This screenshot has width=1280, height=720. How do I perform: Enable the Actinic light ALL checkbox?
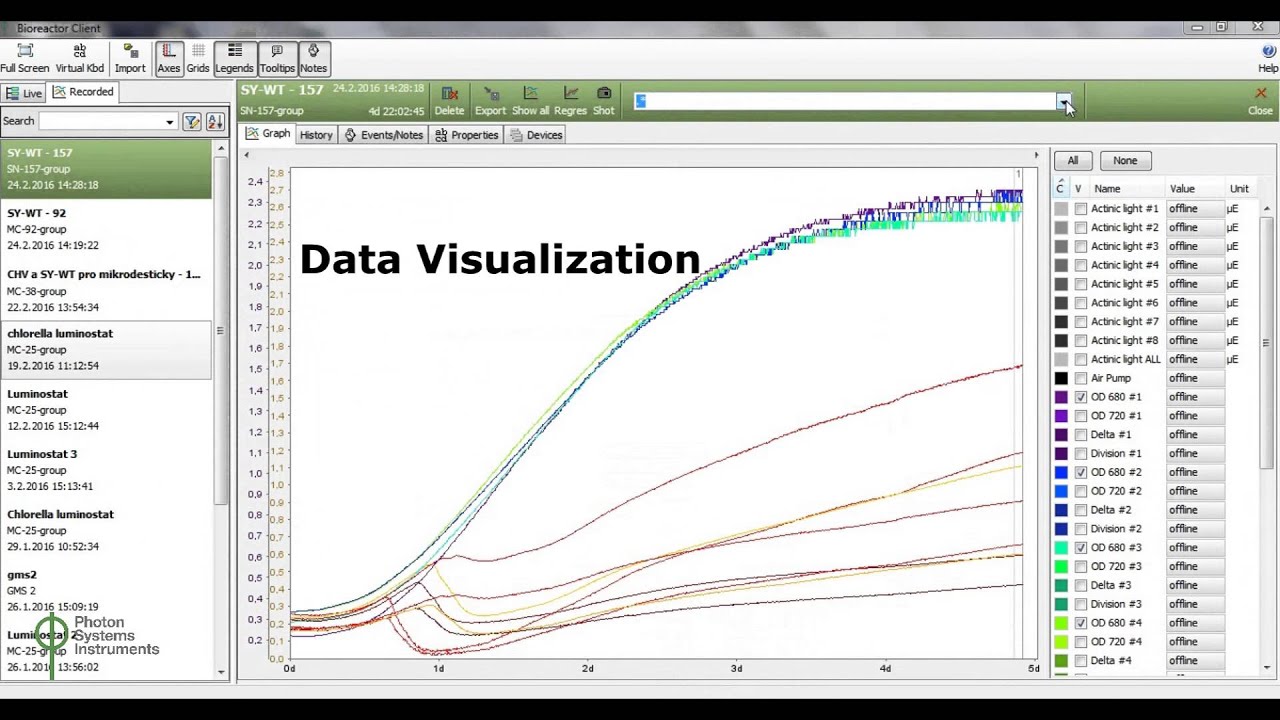pos(1081,359)
